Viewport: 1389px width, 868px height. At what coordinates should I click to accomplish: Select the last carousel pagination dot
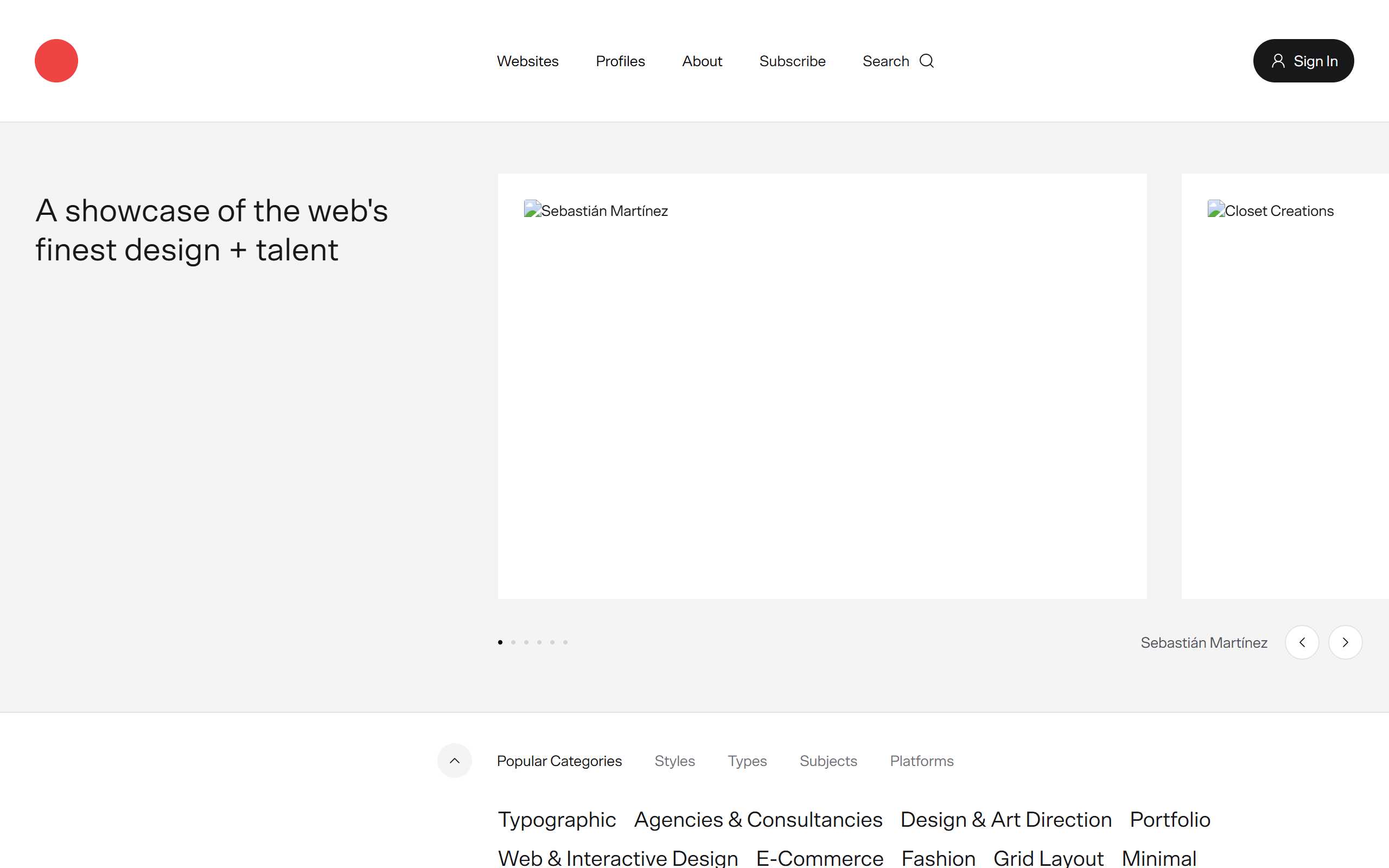coord(565,642)
